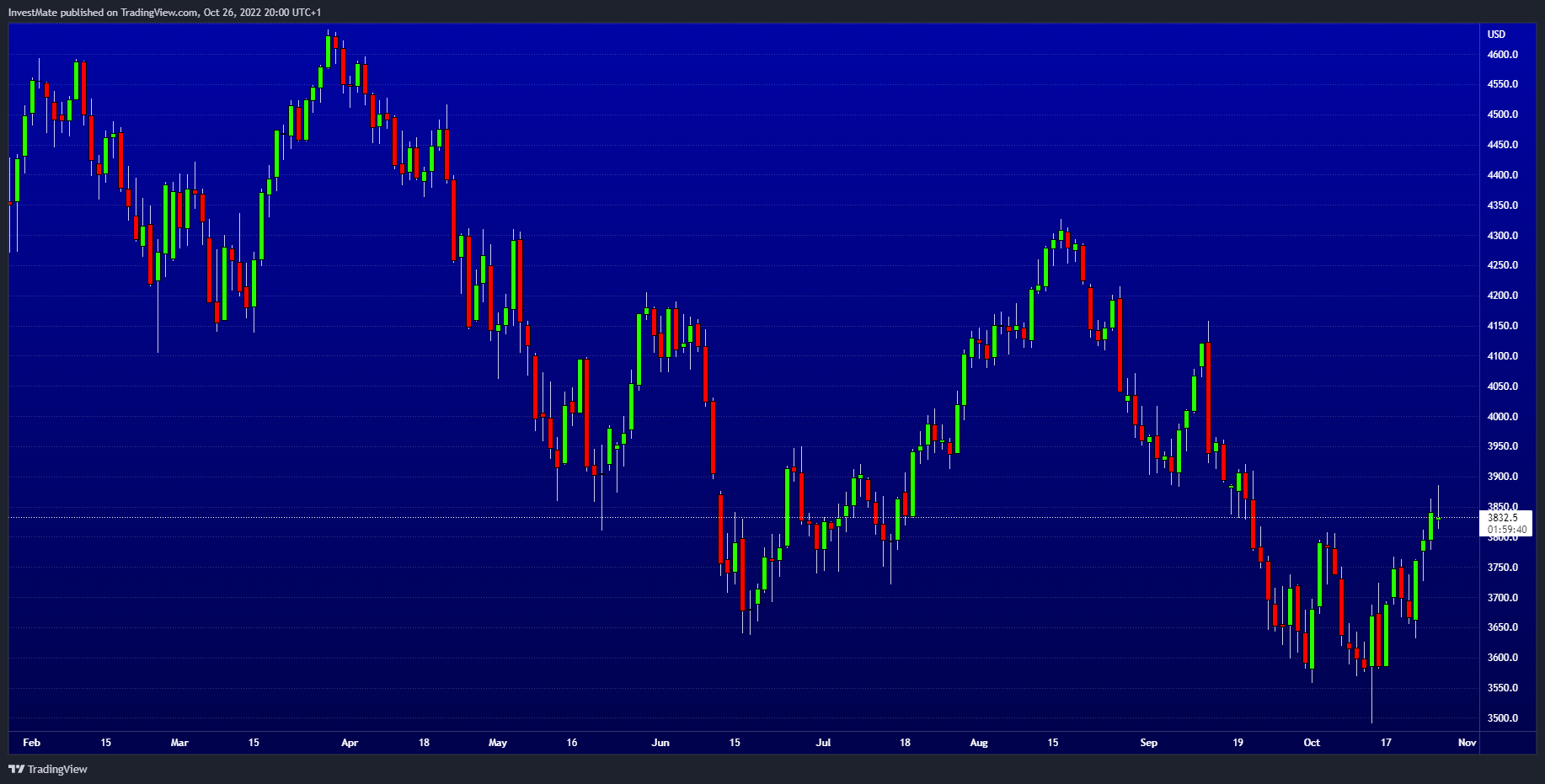Select the 4400.0 price axis label
This screenshot has height=784, width=1545.
tap(1503, 175)
